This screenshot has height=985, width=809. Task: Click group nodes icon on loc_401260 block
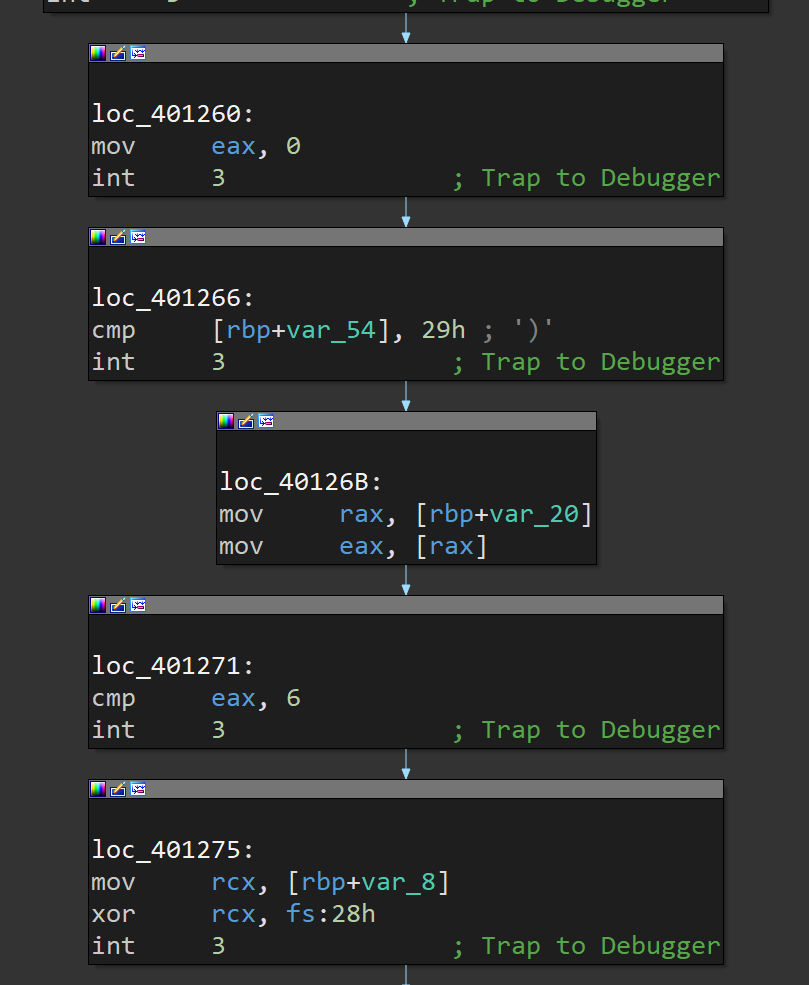[138, 53]
